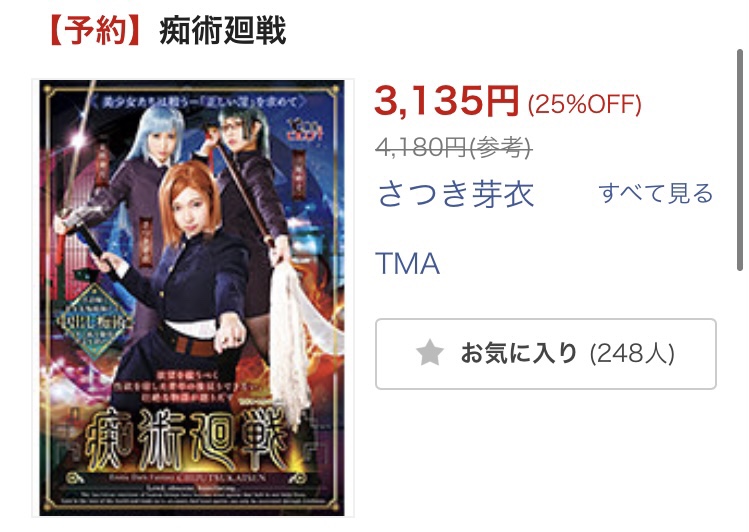Image resolution: width=749 pixels, height=532 pixels.
Task: Click the vertical scrollbar on the right
Action: pyautogui.click(x=740, y=160)
